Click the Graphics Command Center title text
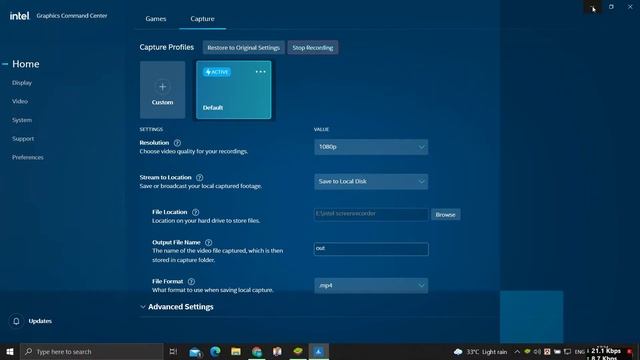The height and width of the screenshot is (360, 640). tap(72, 16)
